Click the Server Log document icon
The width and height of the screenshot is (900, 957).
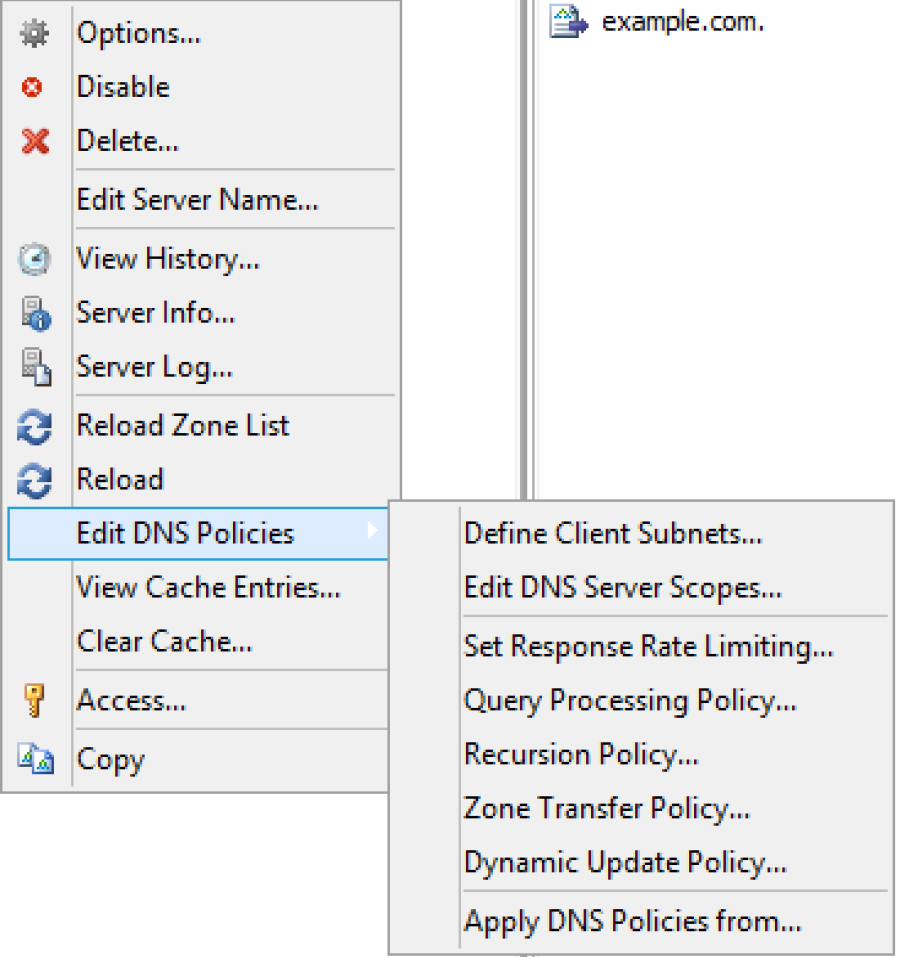35,368
